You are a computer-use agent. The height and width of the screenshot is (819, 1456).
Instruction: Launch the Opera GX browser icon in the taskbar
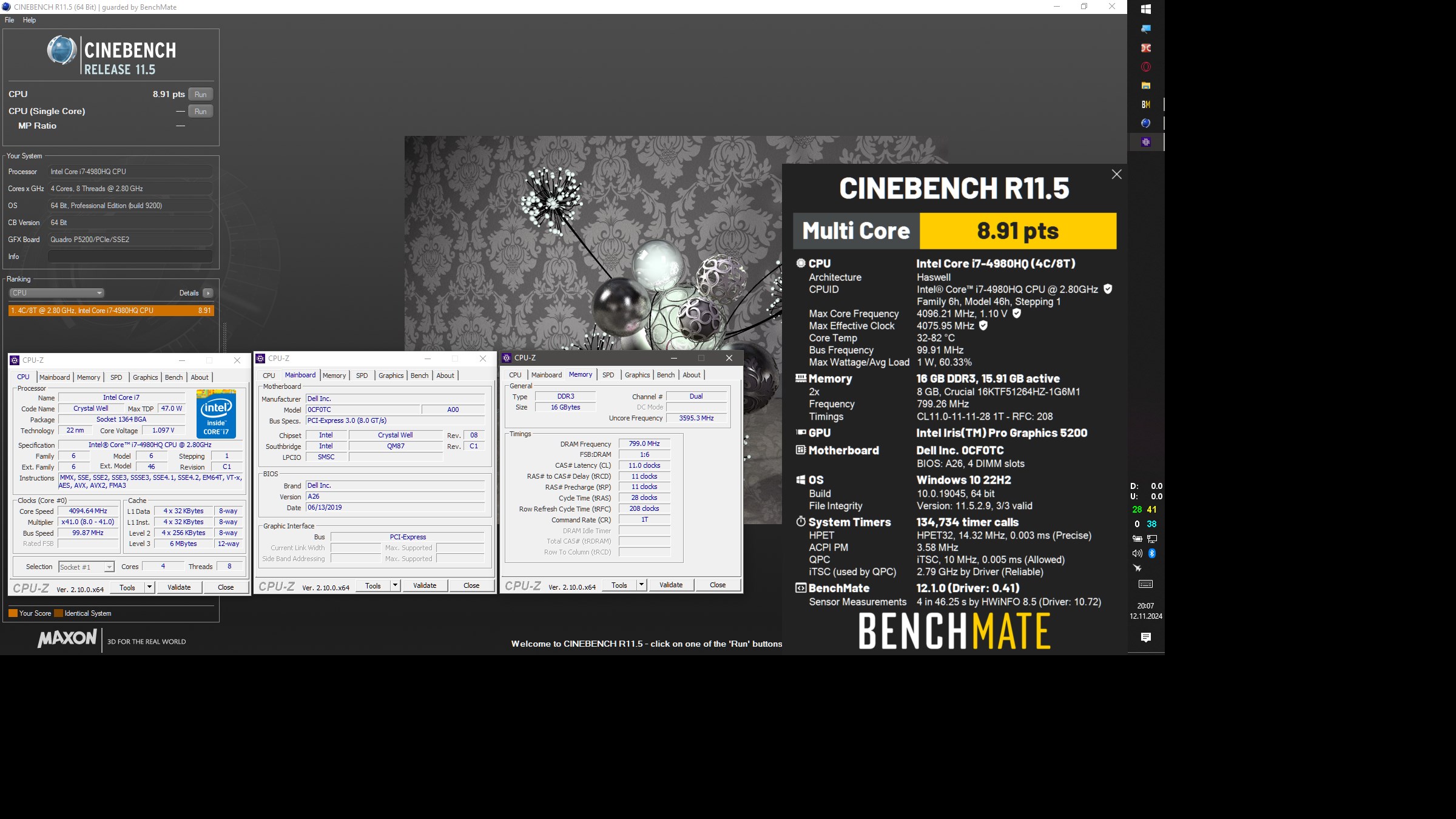pos(1145,67)
